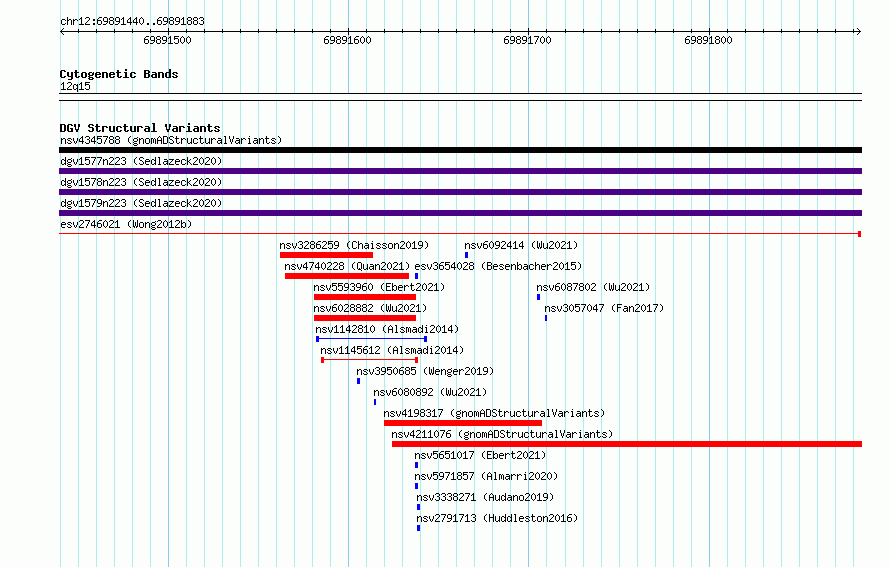Open nsv6028882 (Wu2021) label

370,308
